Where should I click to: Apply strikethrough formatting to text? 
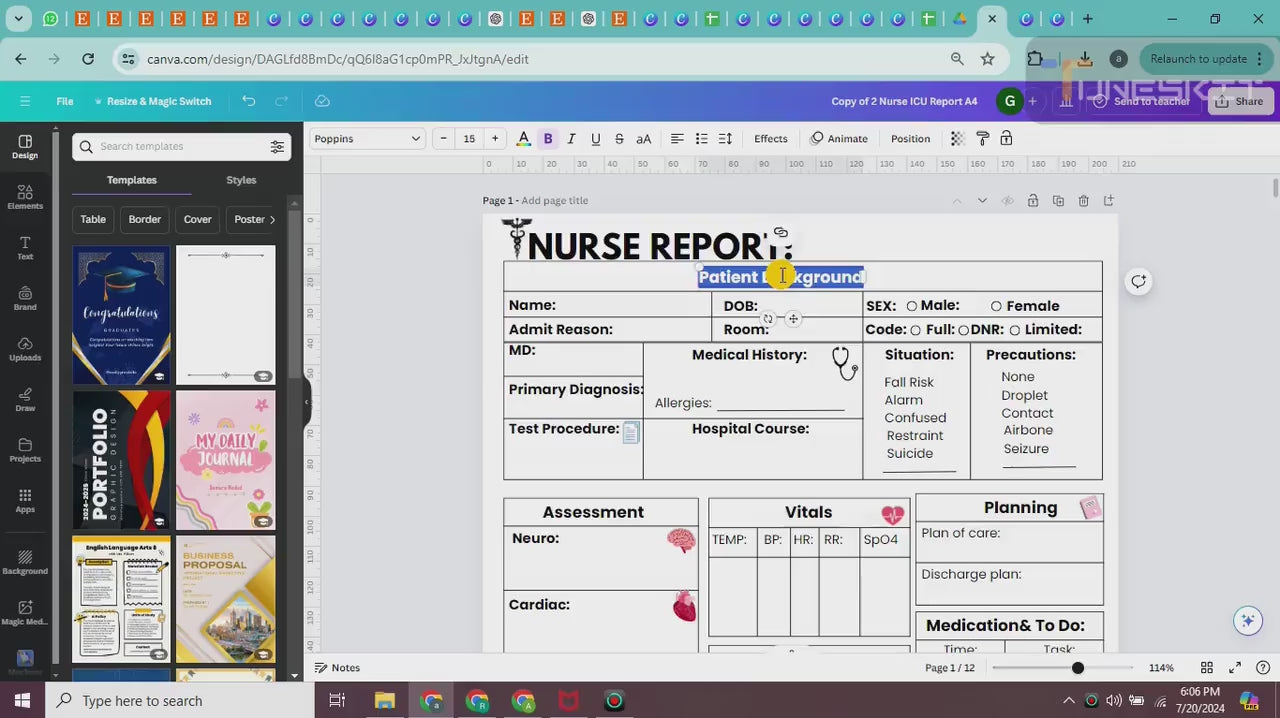619,139
